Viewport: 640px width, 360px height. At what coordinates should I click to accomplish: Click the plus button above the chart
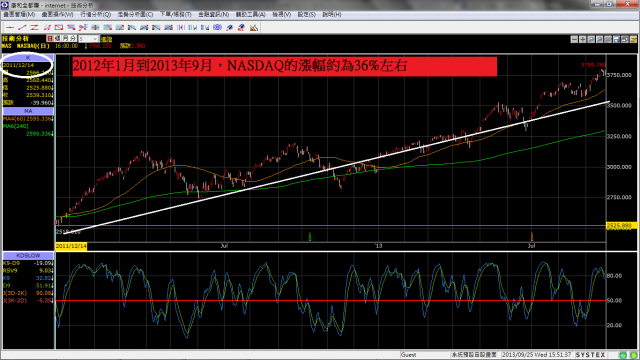[x=582, y=39]
